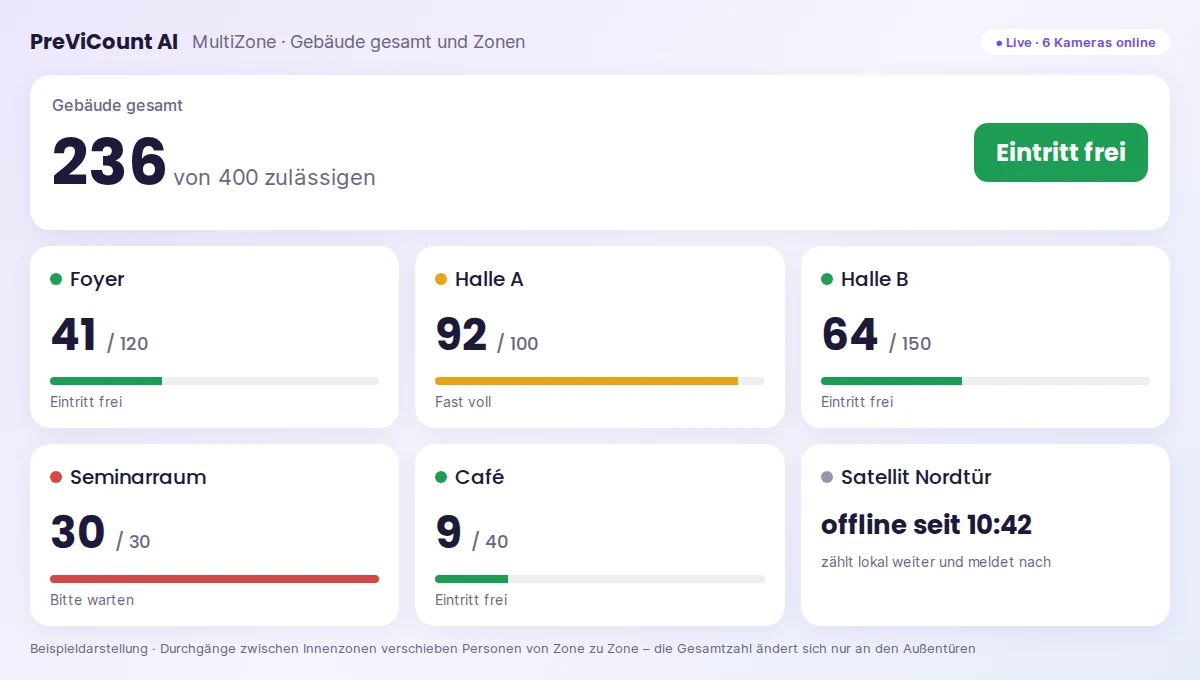Click the Foyer occupancy progress bar

click(214, 381)
